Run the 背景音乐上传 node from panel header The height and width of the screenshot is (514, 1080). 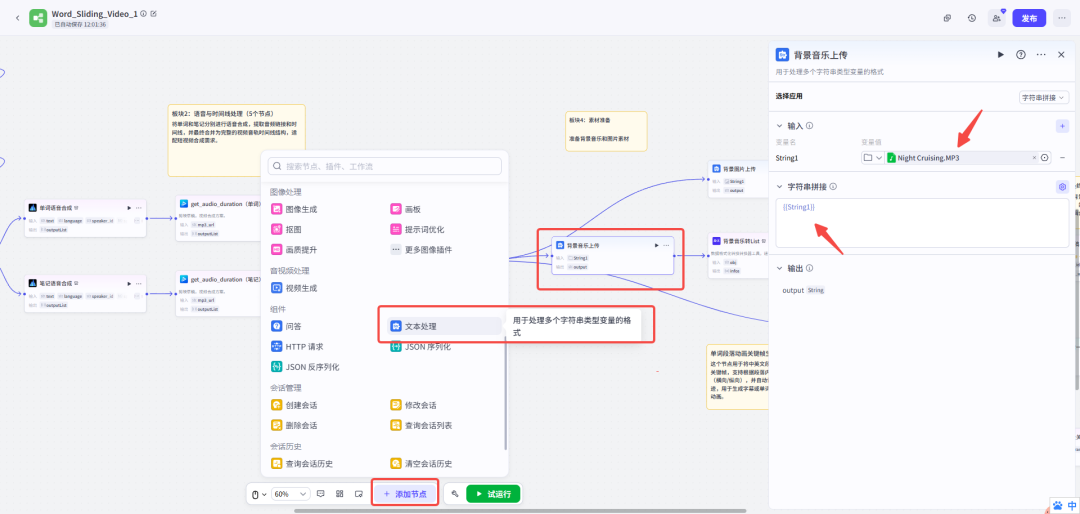tap(1001, 54)
